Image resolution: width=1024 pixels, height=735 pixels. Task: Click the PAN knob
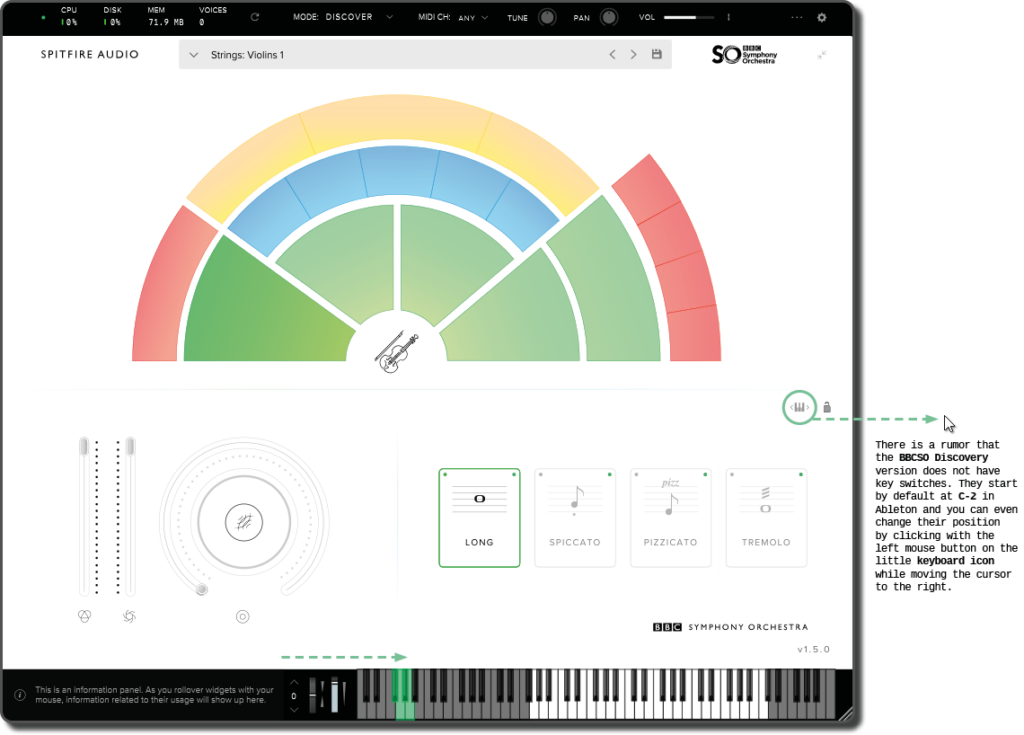coord(609,17)
